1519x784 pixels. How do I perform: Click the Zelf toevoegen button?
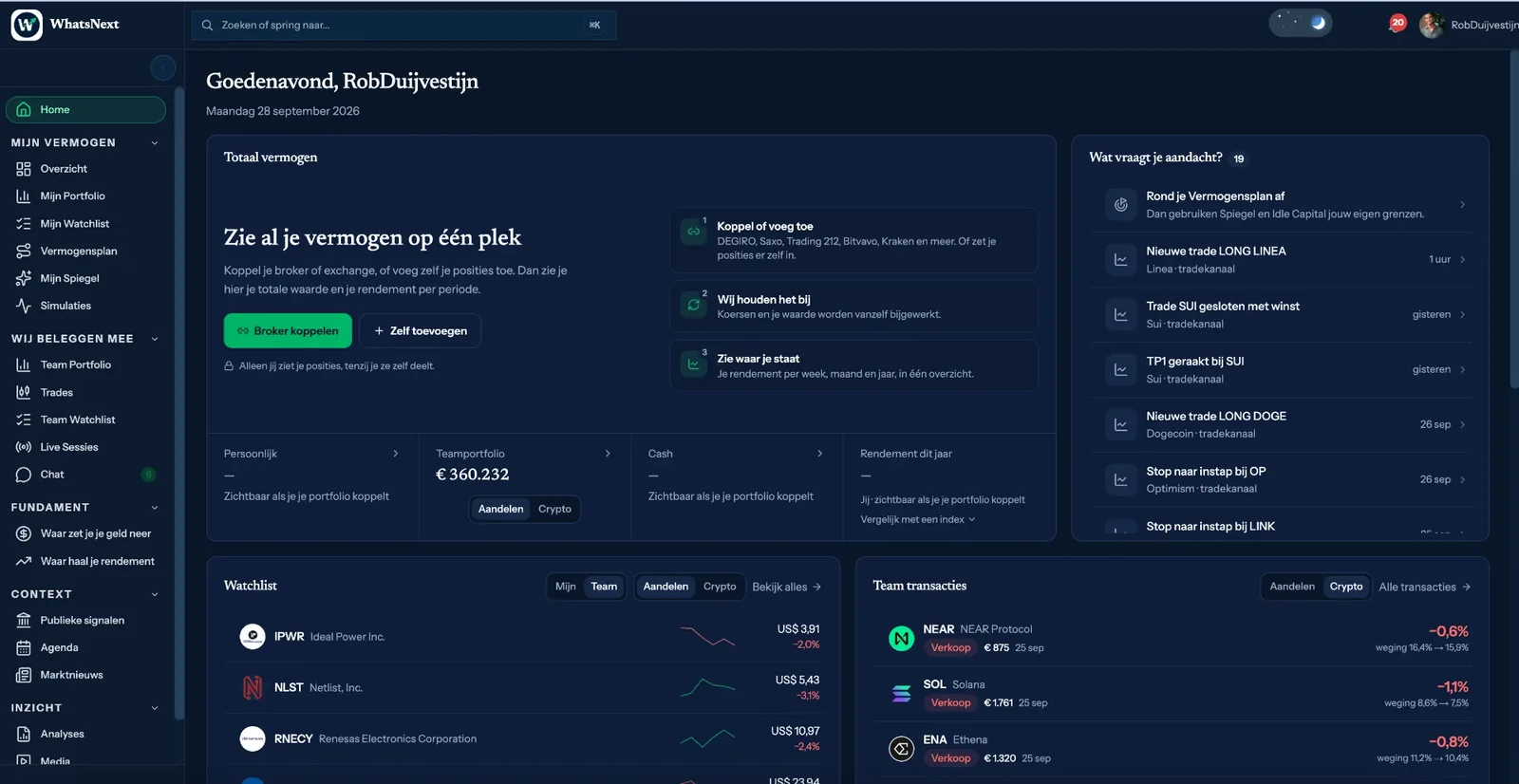(421, 331)
